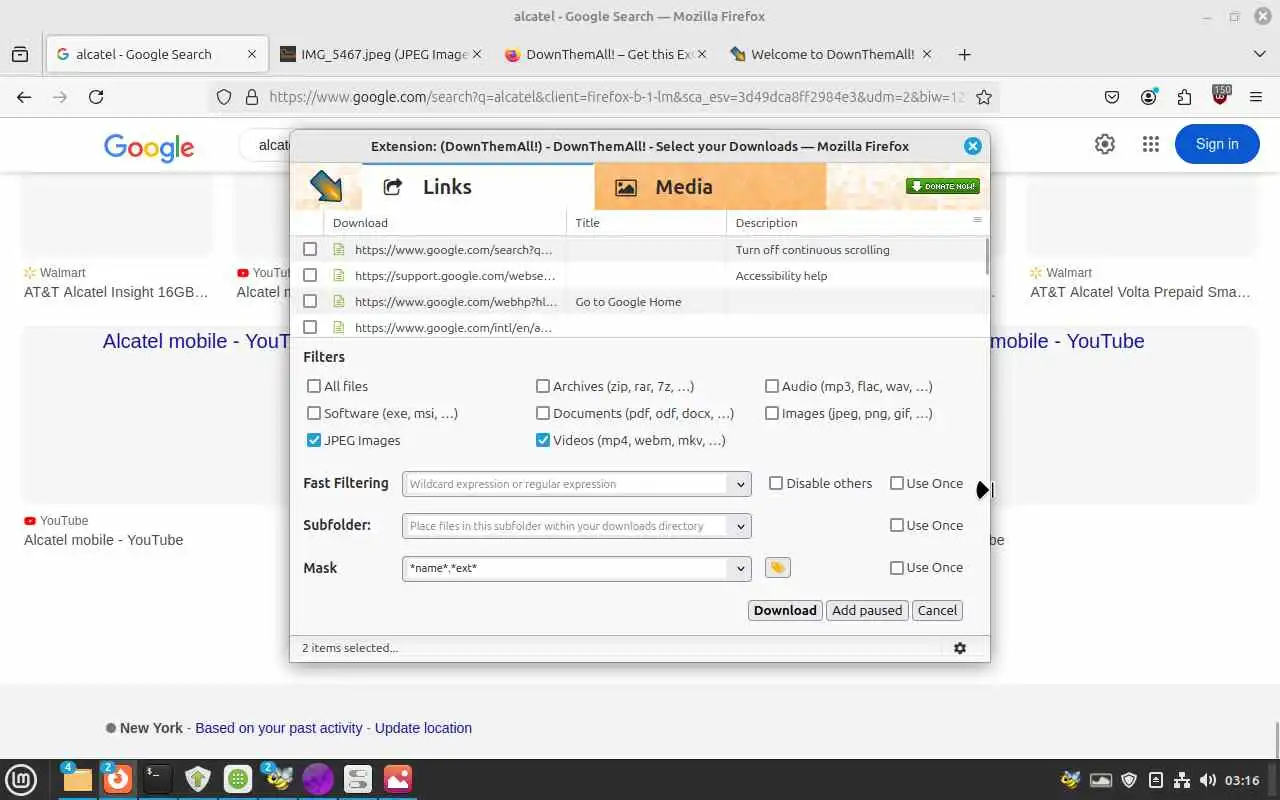
Task: Click the Google Sign in button
Action: (x=1217, y=144)
